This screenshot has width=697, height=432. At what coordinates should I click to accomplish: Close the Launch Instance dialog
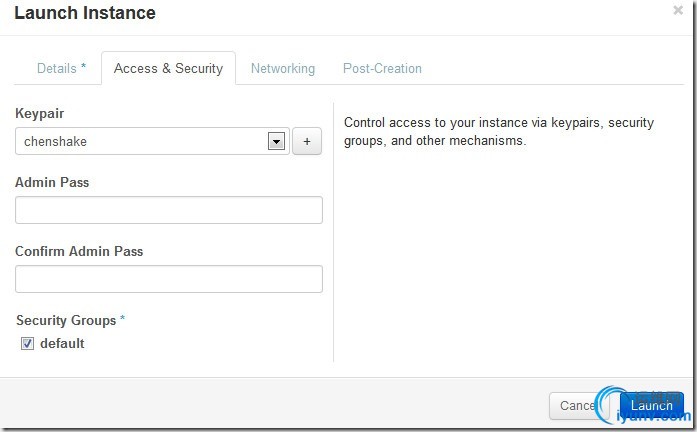pyautogui.click(x=678, y=11)
